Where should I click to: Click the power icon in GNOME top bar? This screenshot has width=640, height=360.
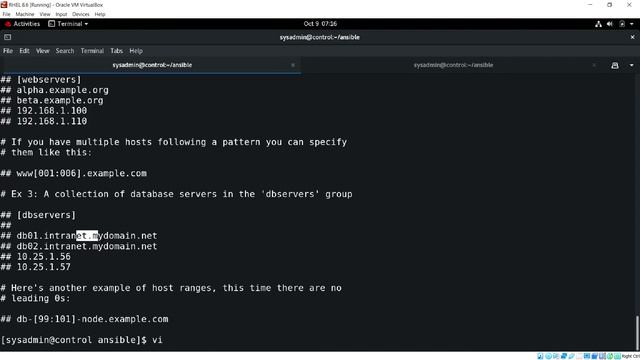622,24
